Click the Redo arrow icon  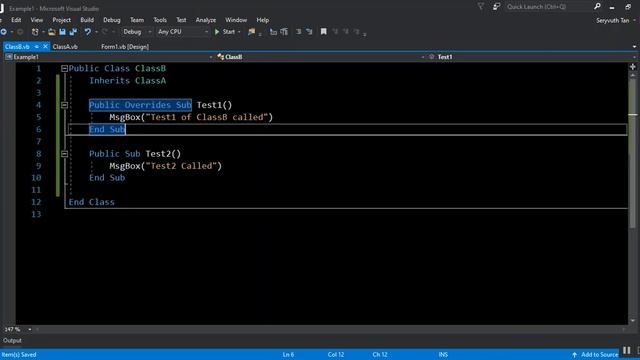click(105, 32)
